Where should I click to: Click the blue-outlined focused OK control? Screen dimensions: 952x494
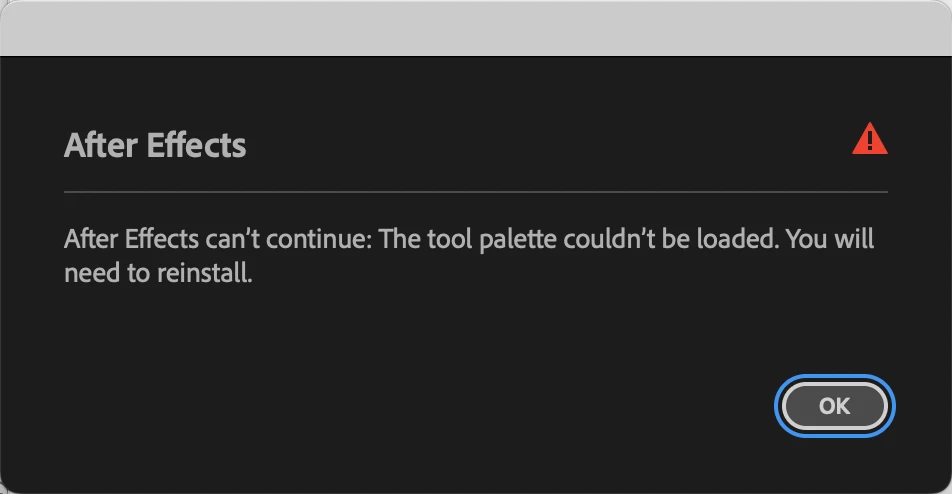click(x=834, y=406)
